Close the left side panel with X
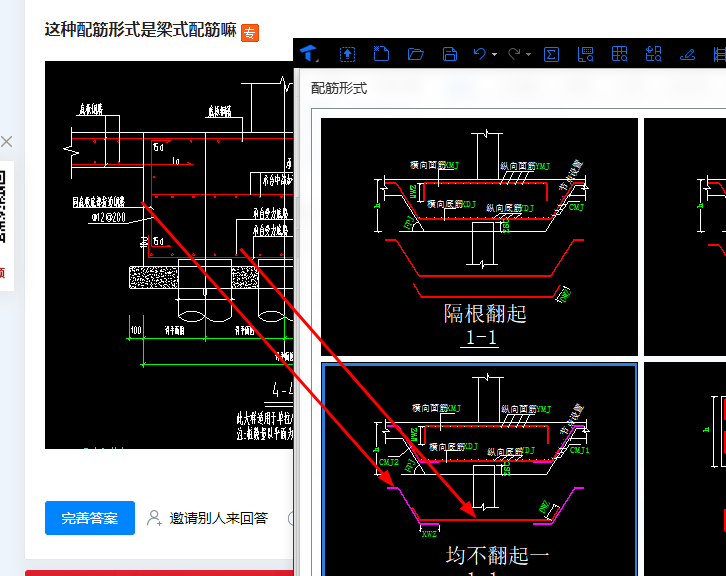Screen dimensions: 726x576 coord(6,141)
